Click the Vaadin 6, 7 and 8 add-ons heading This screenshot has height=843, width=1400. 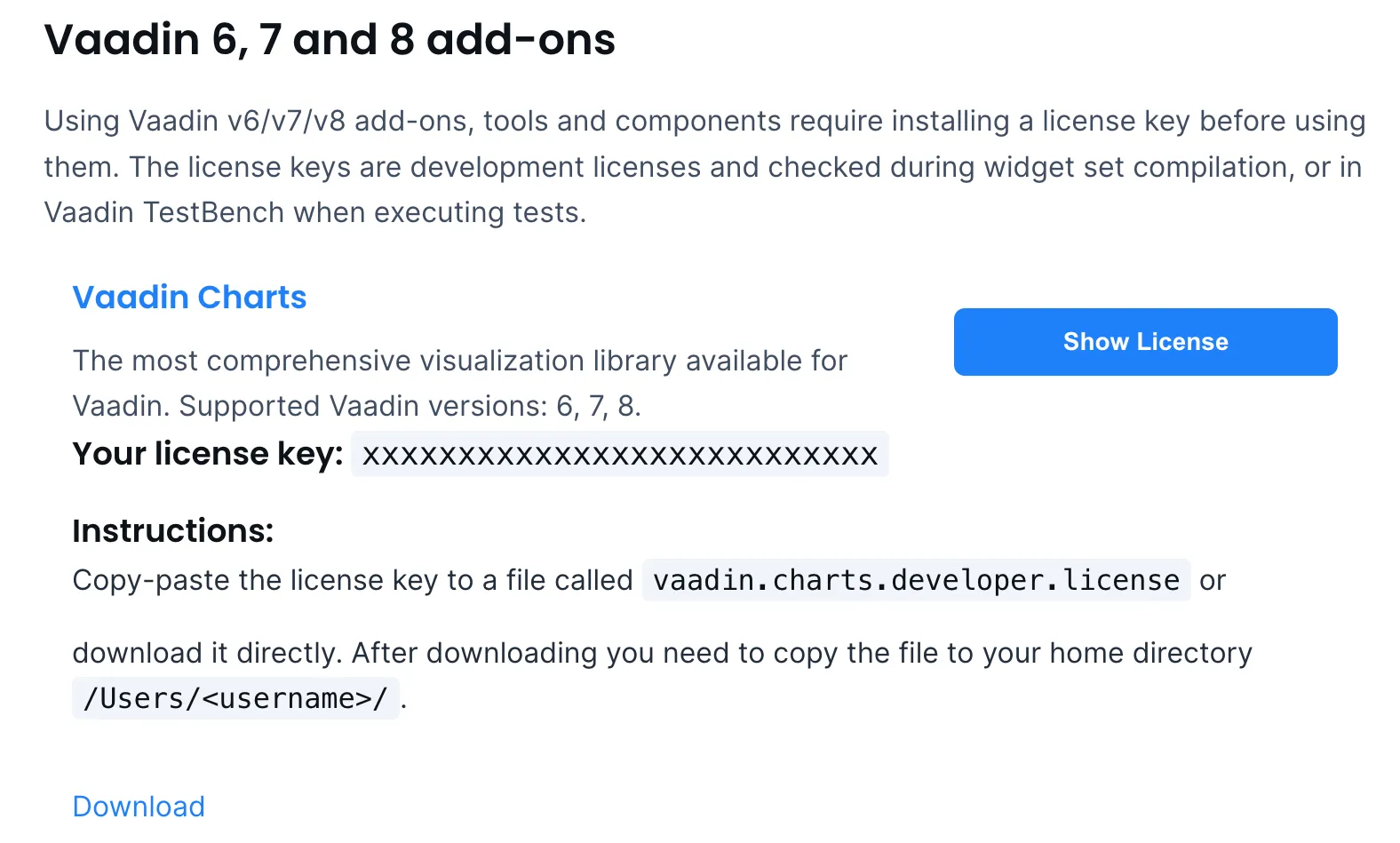[330, 39]
